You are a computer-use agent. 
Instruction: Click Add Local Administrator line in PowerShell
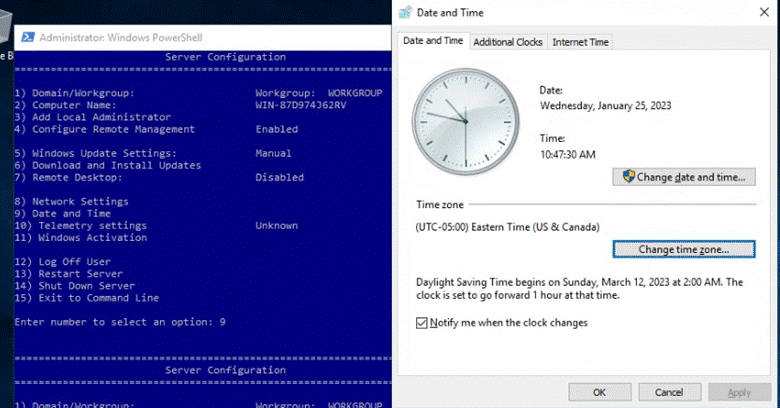(x=93, y=117)
